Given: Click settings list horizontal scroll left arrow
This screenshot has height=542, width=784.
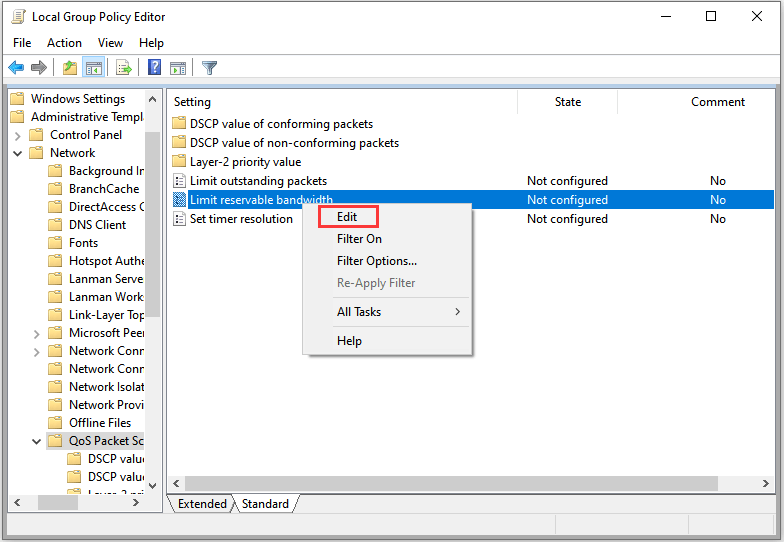Looking at the screenshot, I should 176,484.
